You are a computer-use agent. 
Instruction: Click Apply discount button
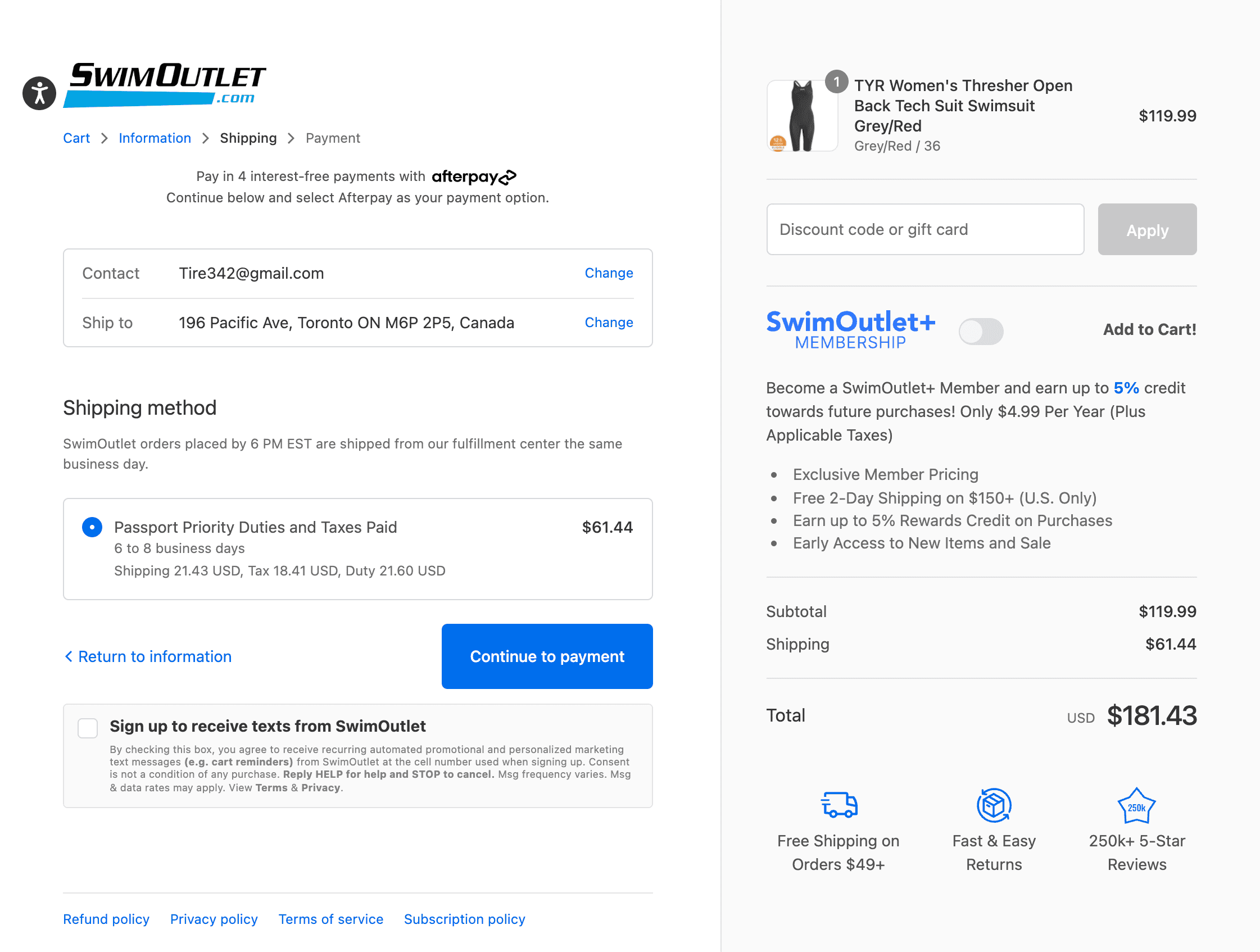[x=1147, y=230]
